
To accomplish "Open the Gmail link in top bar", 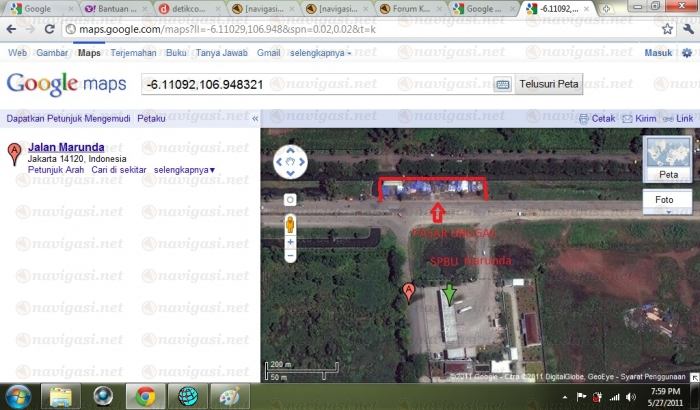I will [268, 52].
